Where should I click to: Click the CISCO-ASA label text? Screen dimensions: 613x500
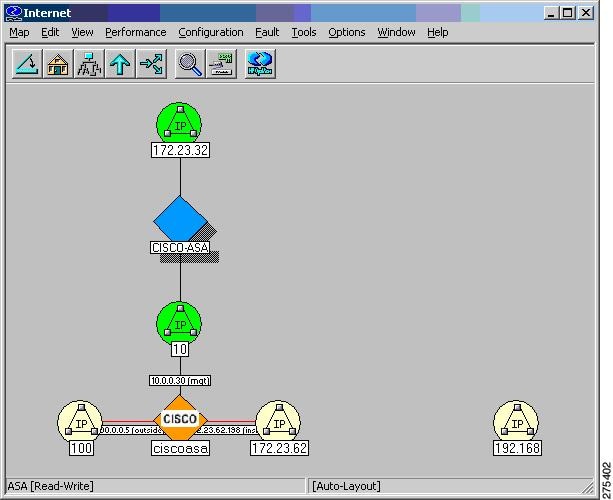point(180,247)
